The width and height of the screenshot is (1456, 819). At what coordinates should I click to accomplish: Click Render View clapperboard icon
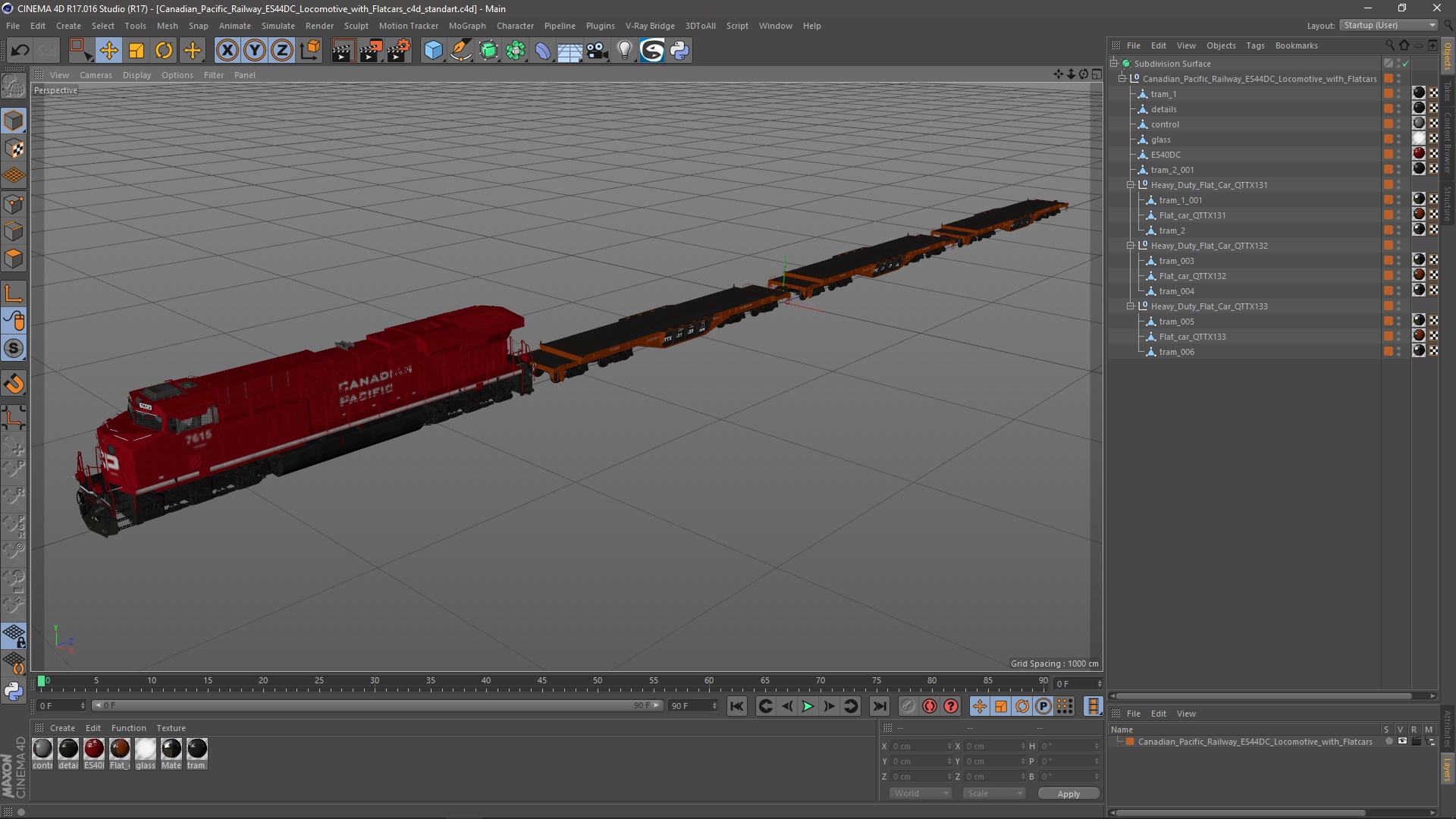343,51
